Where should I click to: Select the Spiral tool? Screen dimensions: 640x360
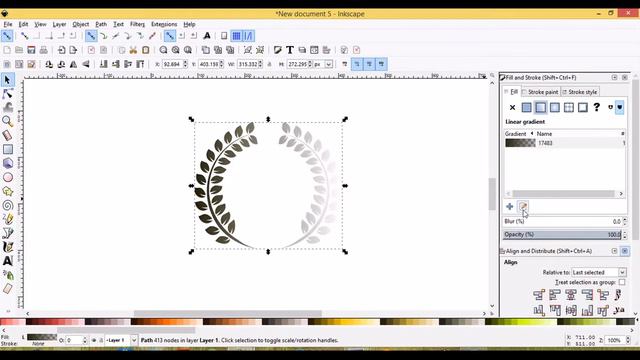click(x=7, y=205)
